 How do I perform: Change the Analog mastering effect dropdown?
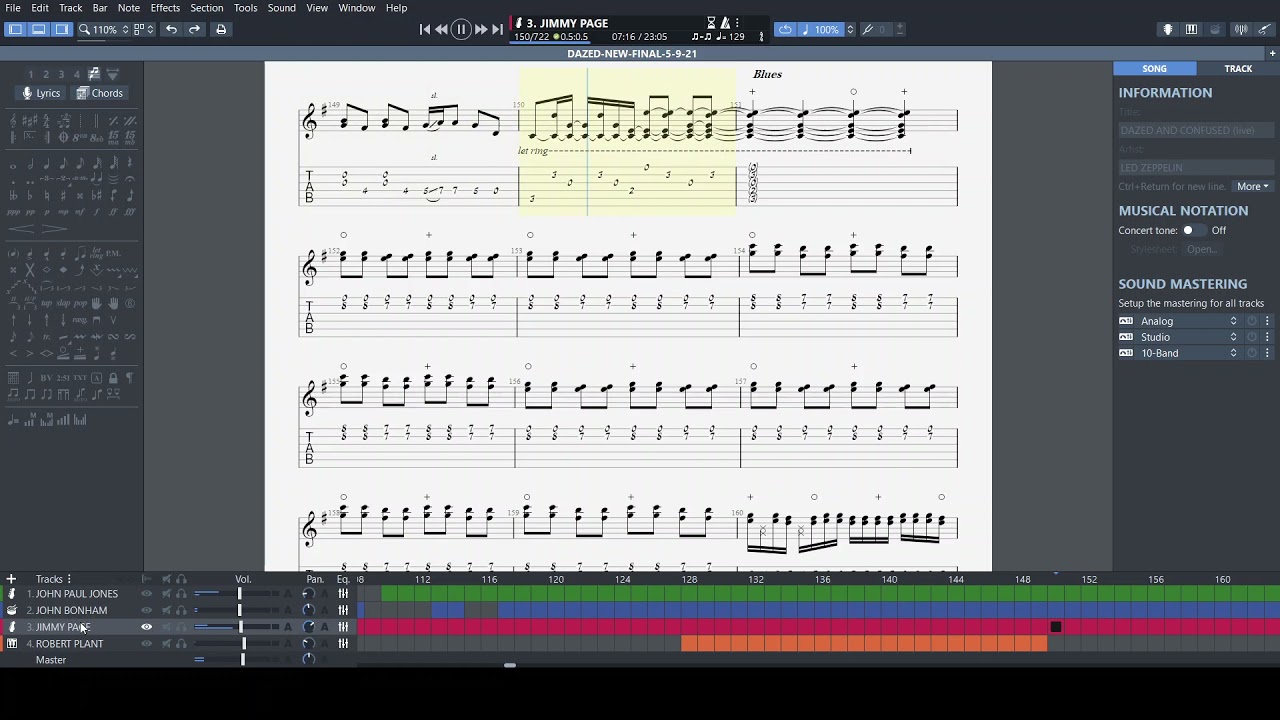tap(1188, 321)
